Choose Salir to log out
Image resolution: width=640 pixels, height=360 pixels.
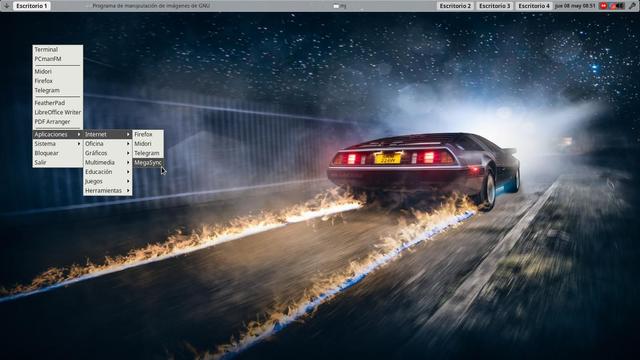coord(58,162)
